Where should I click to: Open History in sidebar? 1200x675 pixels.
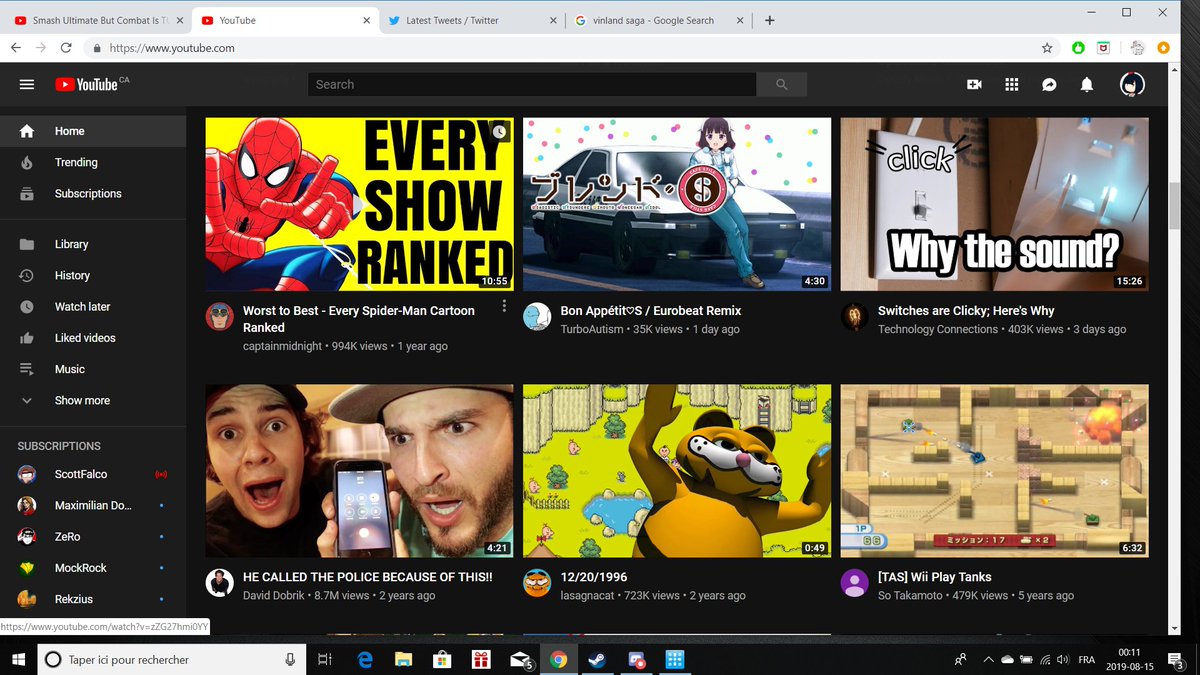point(93,275)
